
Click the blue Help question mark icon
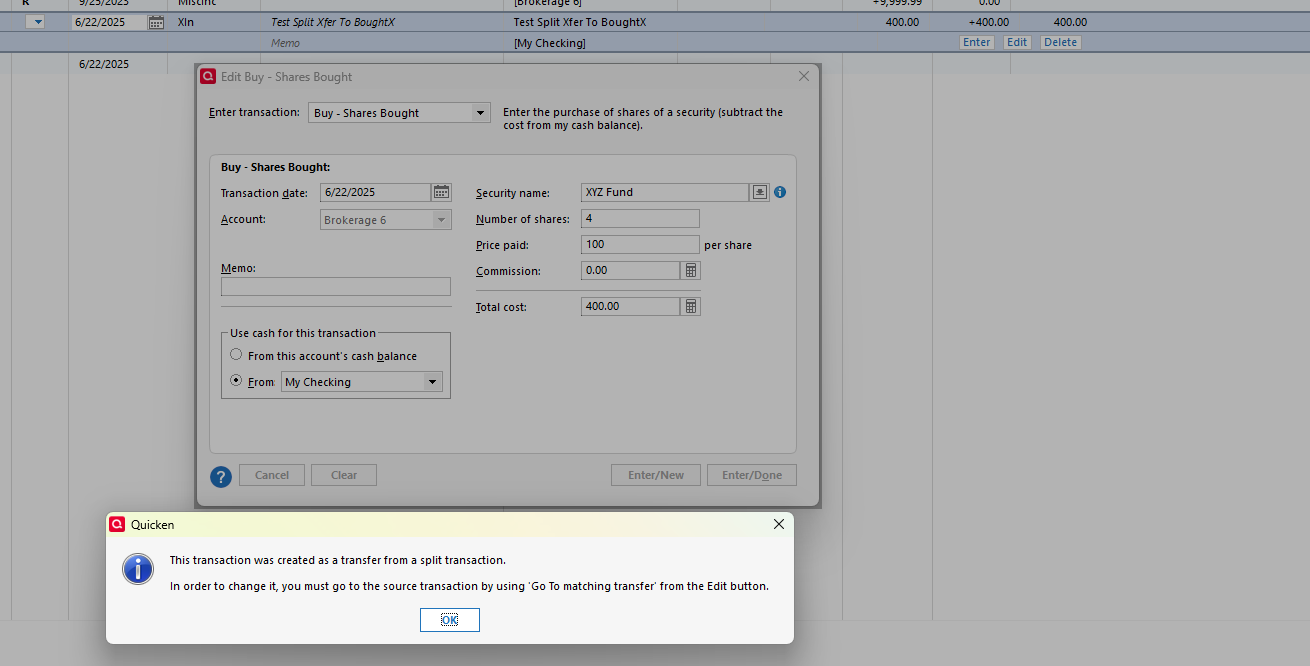coord(221,476)
